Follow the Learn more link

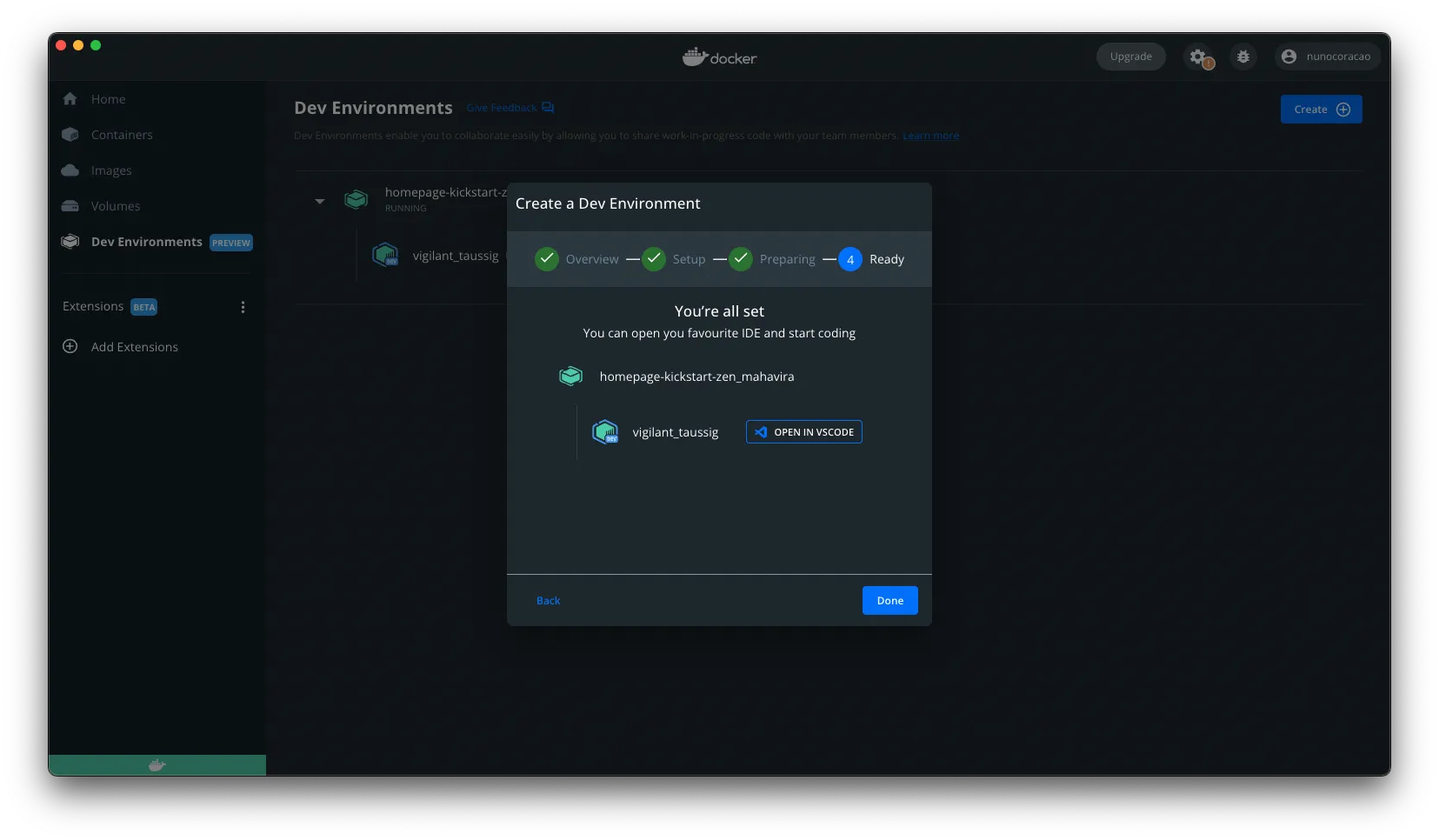click(x=930, y=136)
